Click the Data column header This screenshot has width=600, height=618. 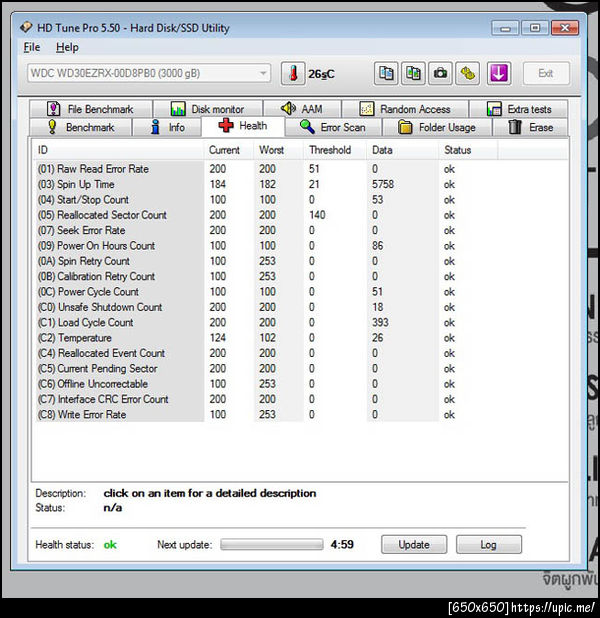click(402, 150)
